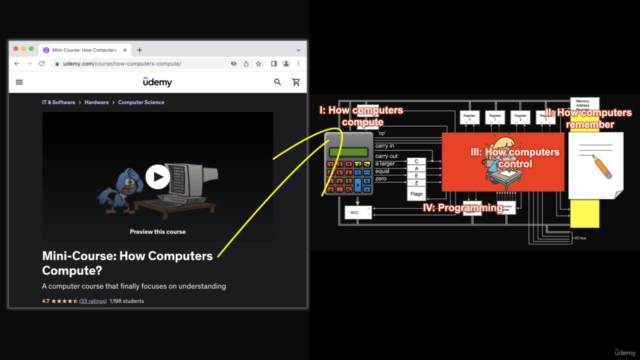Click the five-star rating display
Screen dimensions: 640x360
tap(64, 301)
